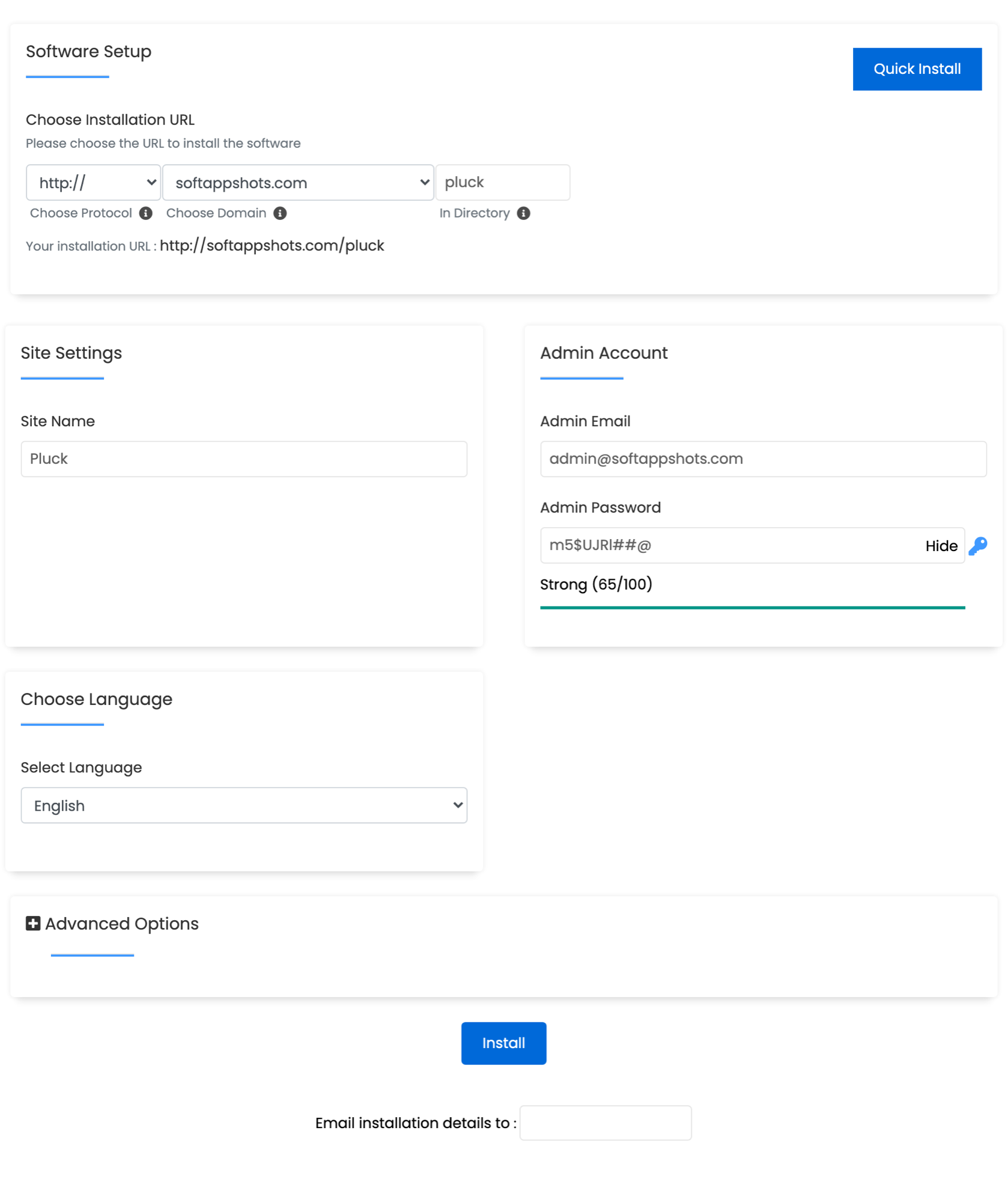Click the Software Setup heading
This screenshot has height=1202, width=1008.
tap(88, 52)
